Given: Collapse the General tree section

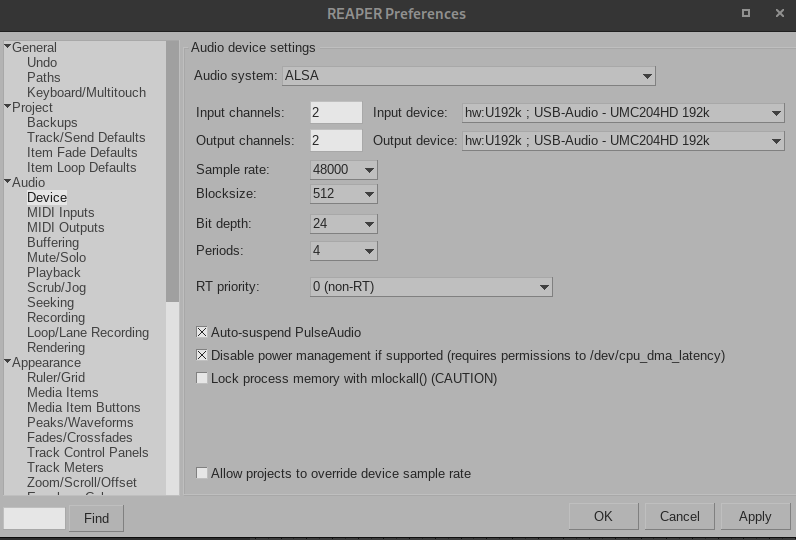Looking at the screenshot, I should click(8, 47).
